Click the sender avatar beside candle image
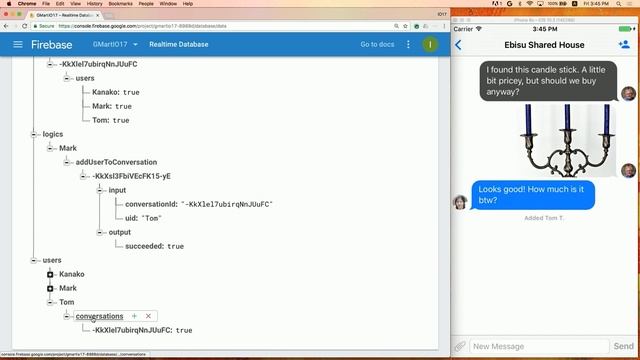 [x=629, y=171]
